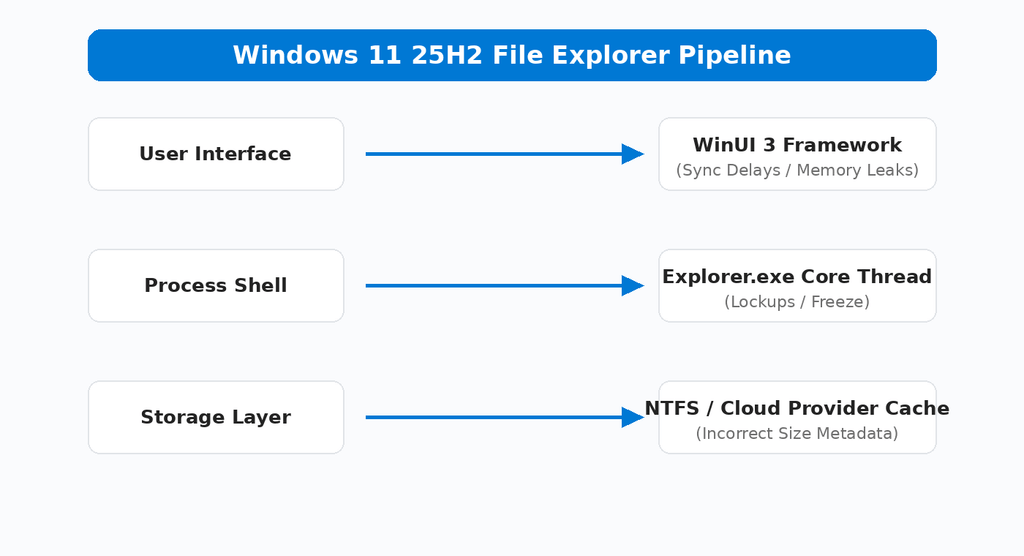Click the NTFS / Cloud Provider Cache heading
Viewport: 1024px width, 556px height.
coord(797,408)
